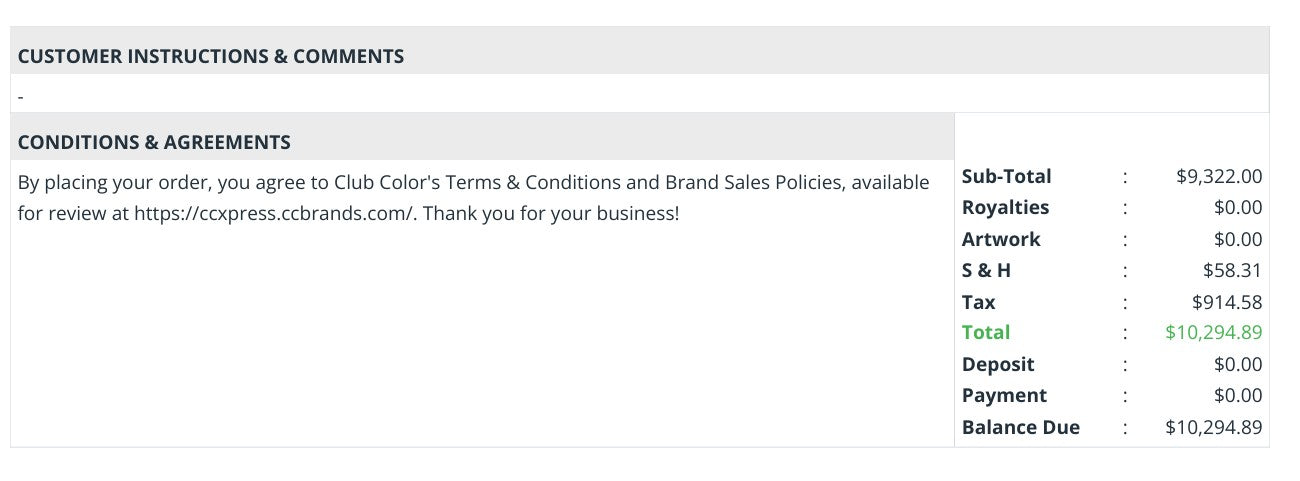This screenshot has height=481, width=1300.
Task: Select the Payment label
Action: [x=1004, y=395]
